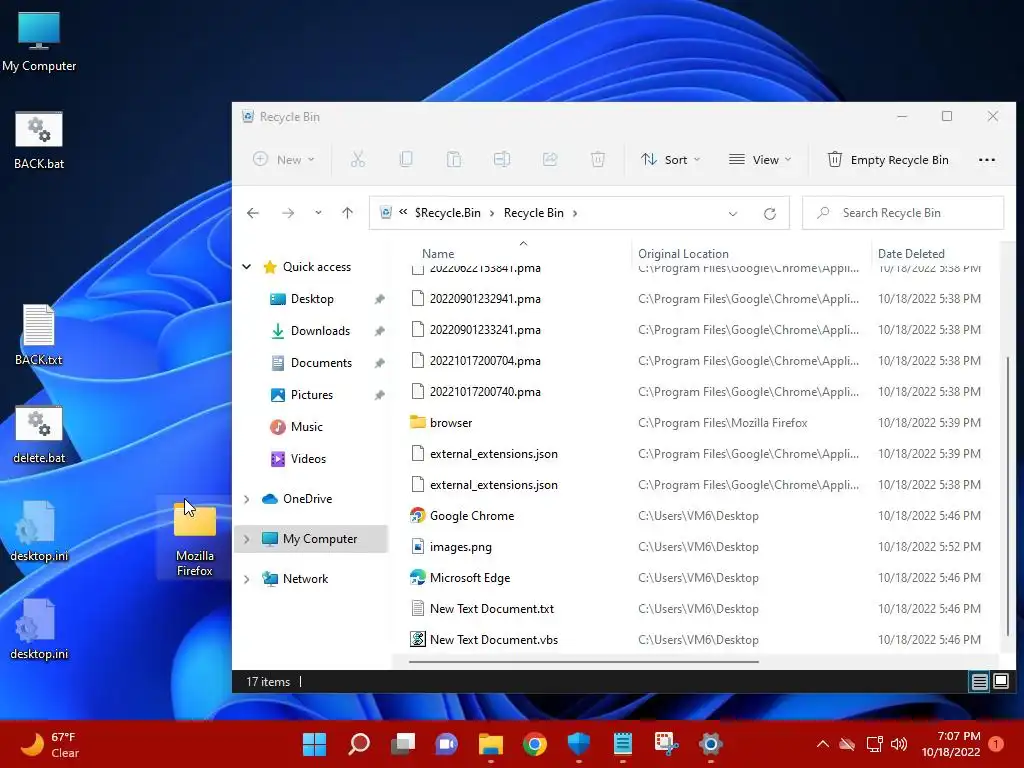This screenshot has height=768, width=1024.
Task: Click the Paste clipboard icon
Action: pos(454,159)
